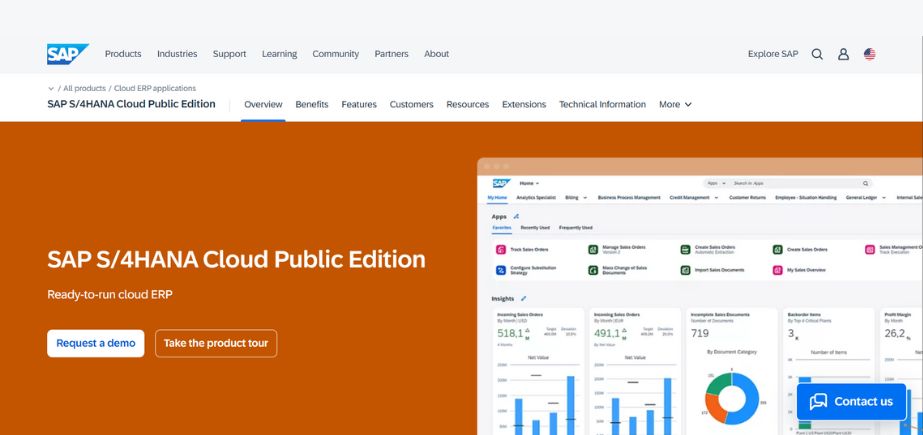Click the 518,1 Incoming Sales Orders card
923x435 pixels.
point(538,371)
